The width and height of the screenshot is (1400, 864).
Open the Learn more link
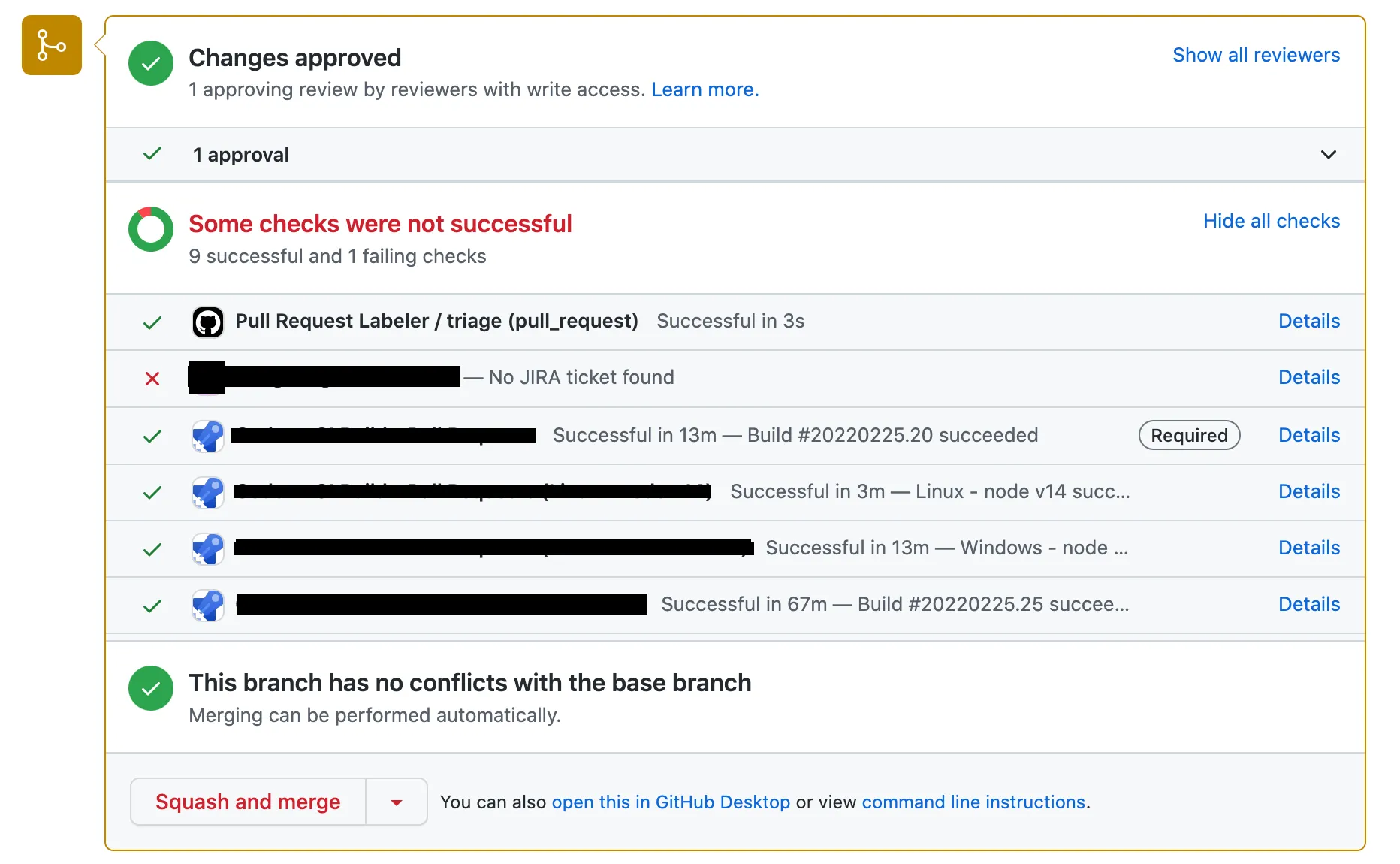705,89
